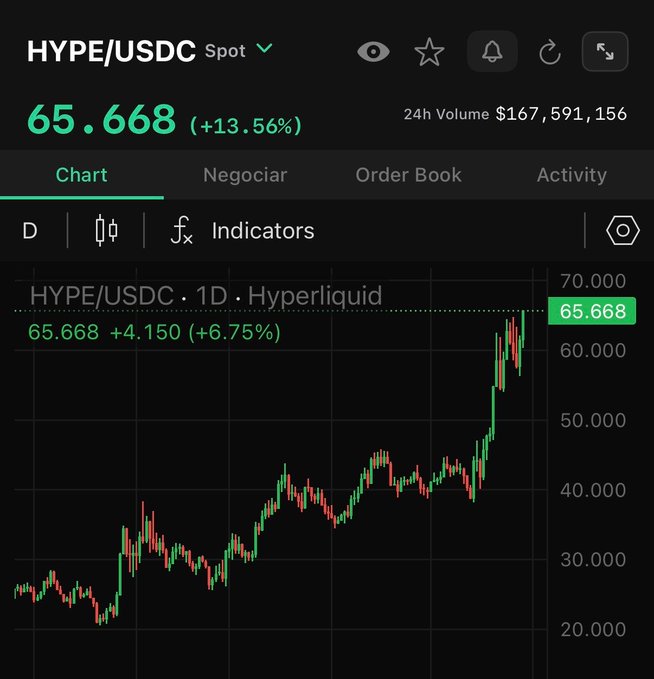Image resolution: width=654 pixels, height=679 pixels.
Task: Select the Spot market type label
Action: pyautogui.click(x=225, y=51)
